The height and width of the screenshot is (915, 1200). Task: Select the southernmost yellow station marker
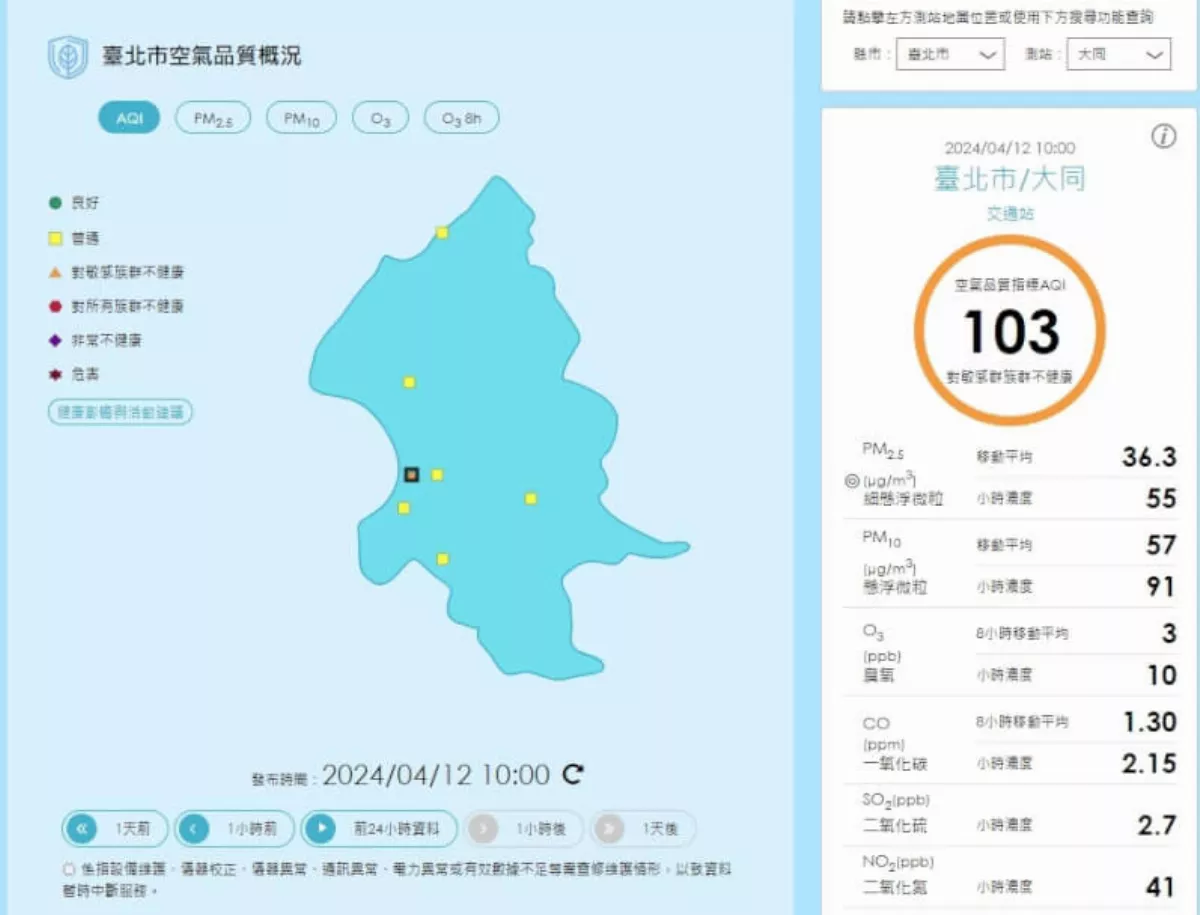(x=442, y=559)
